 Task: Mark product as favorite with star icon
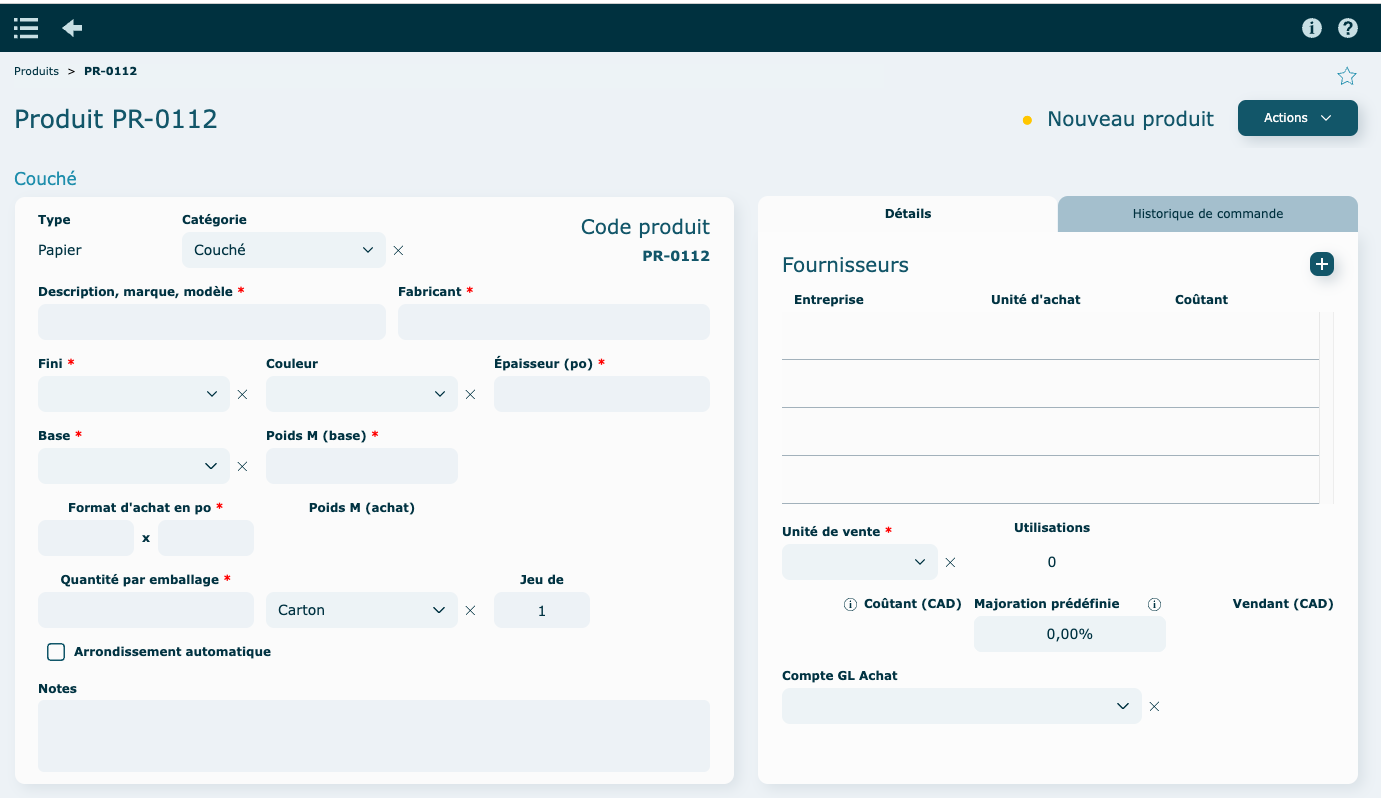coord(1347,76)
